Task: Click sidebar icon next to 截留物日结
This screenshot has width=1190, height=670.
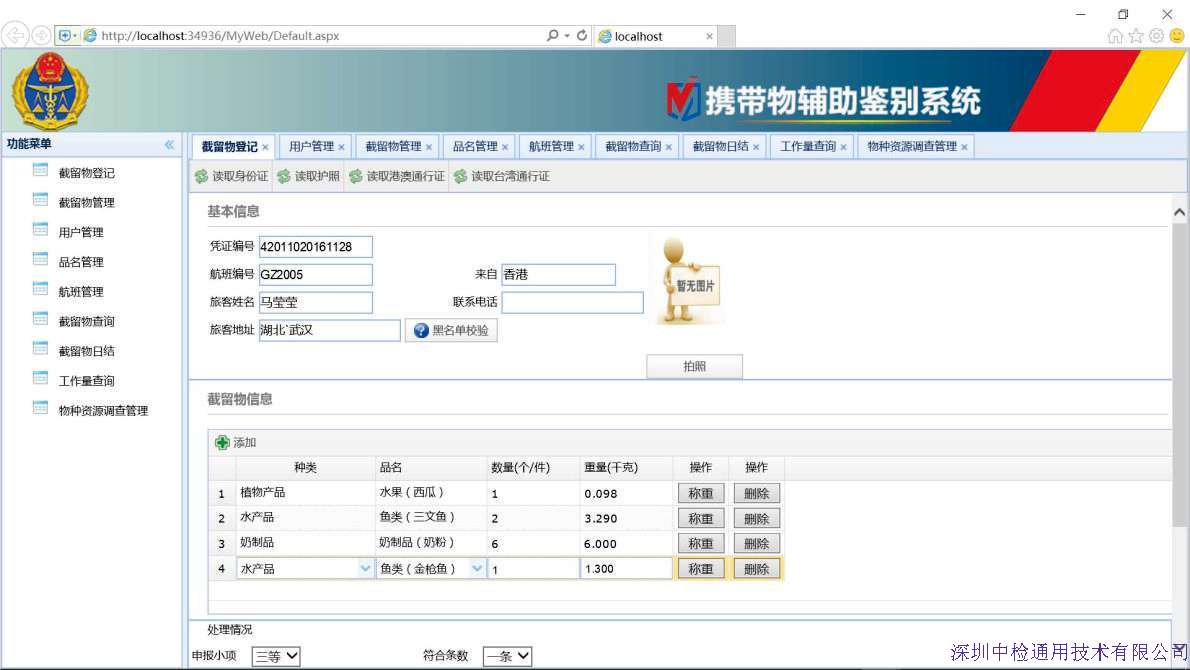Action: pos(40,348)
